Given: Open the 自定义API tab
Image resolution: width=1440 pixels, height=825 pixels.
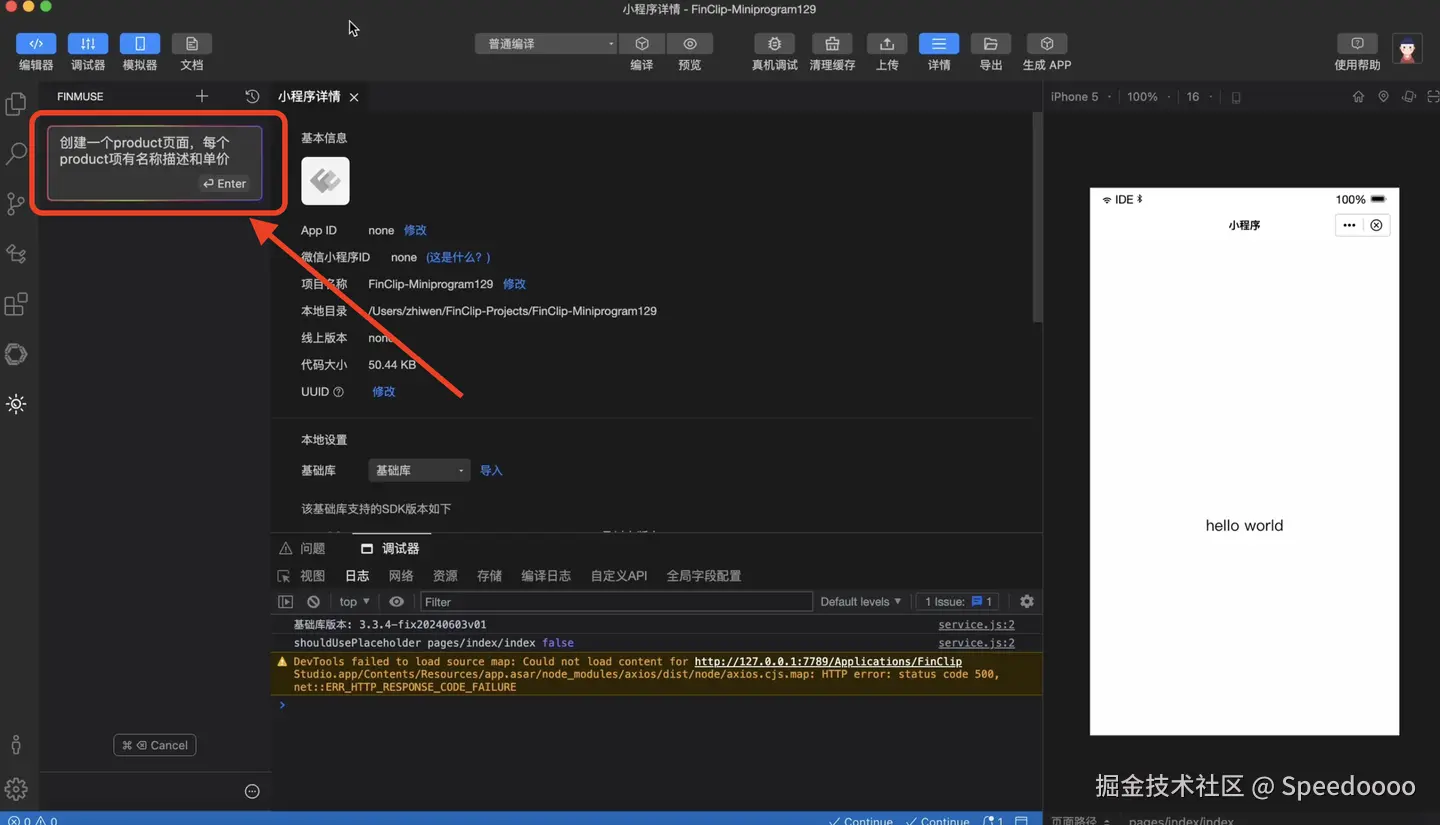Looking at the screenshot, I should (619, 576).
